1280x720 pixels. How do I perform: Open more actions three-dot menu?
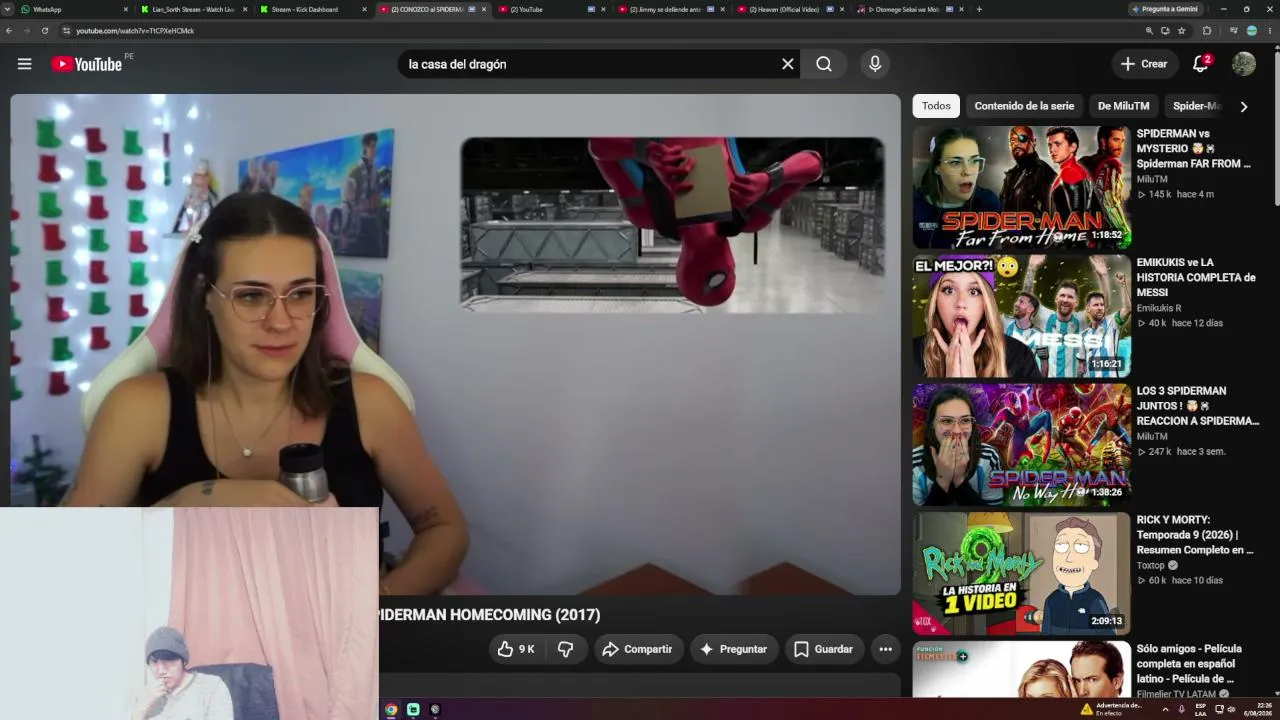(x=885, y=649)
